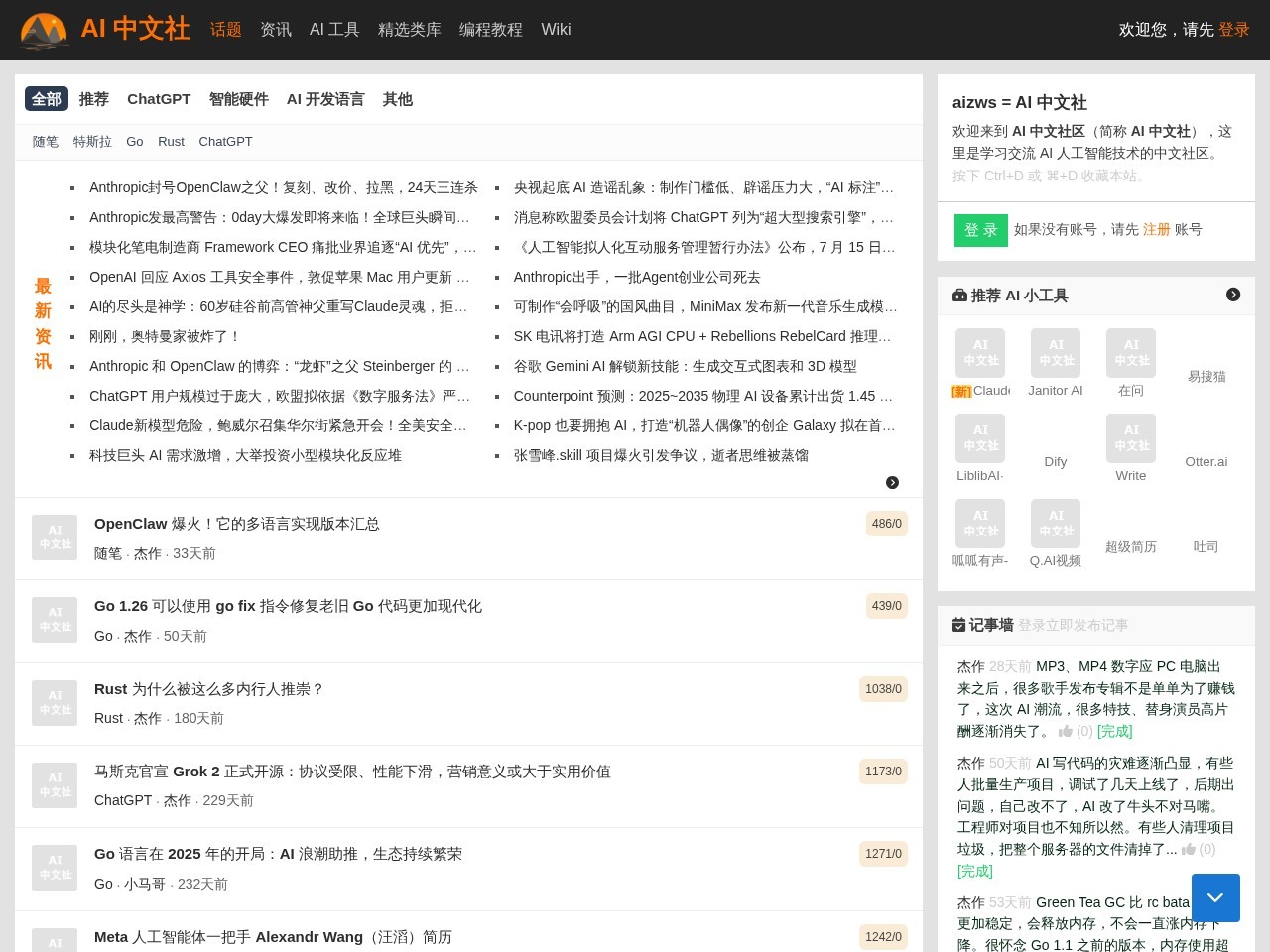The height and width of the screenshot is (952, 1270).
Task: Click the arrow below the latest news list
Action: click(x=892, y=482)
